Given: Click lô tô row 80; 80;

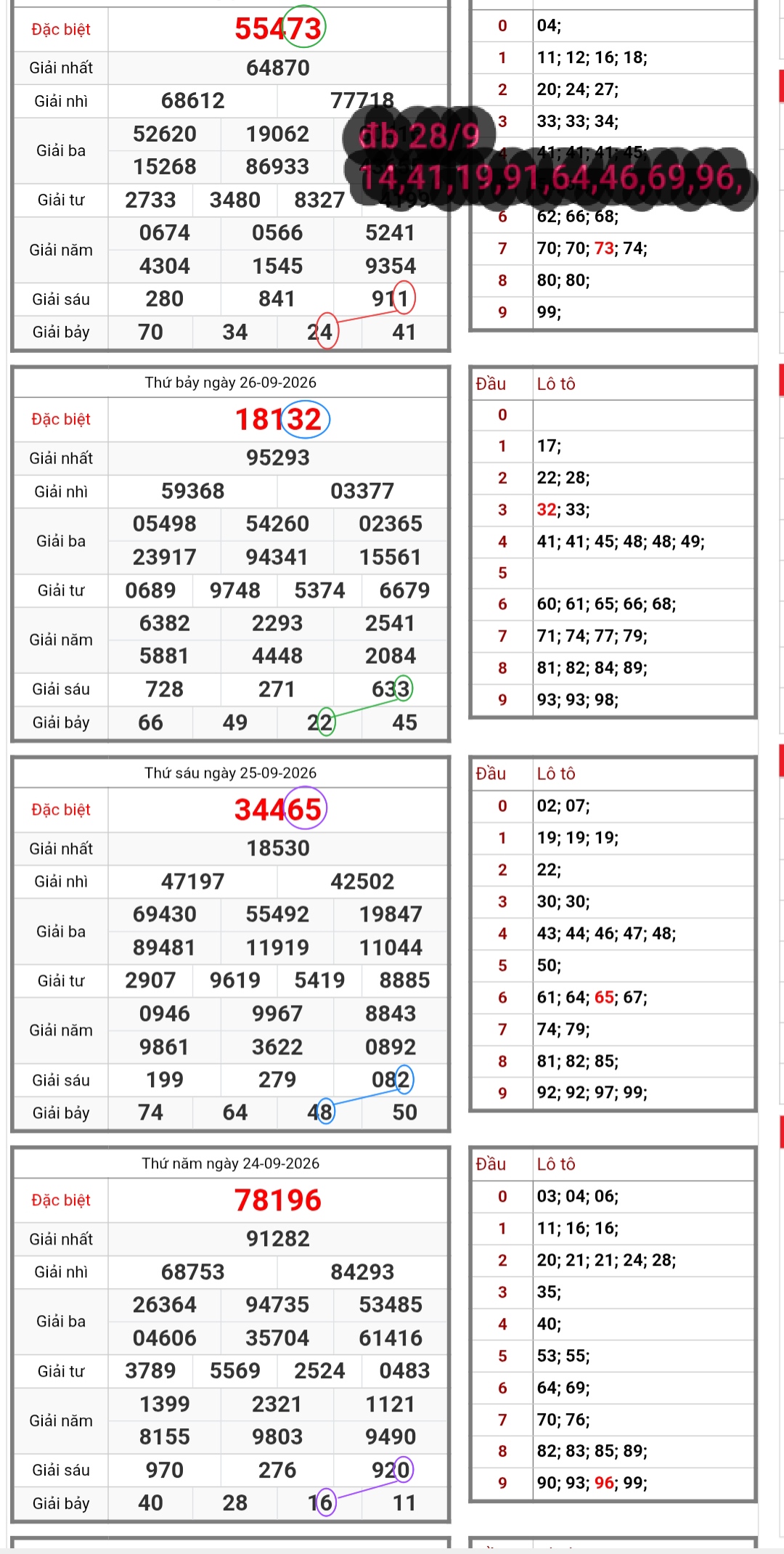Looking at the screenshot, I should [x=563, y=280].
